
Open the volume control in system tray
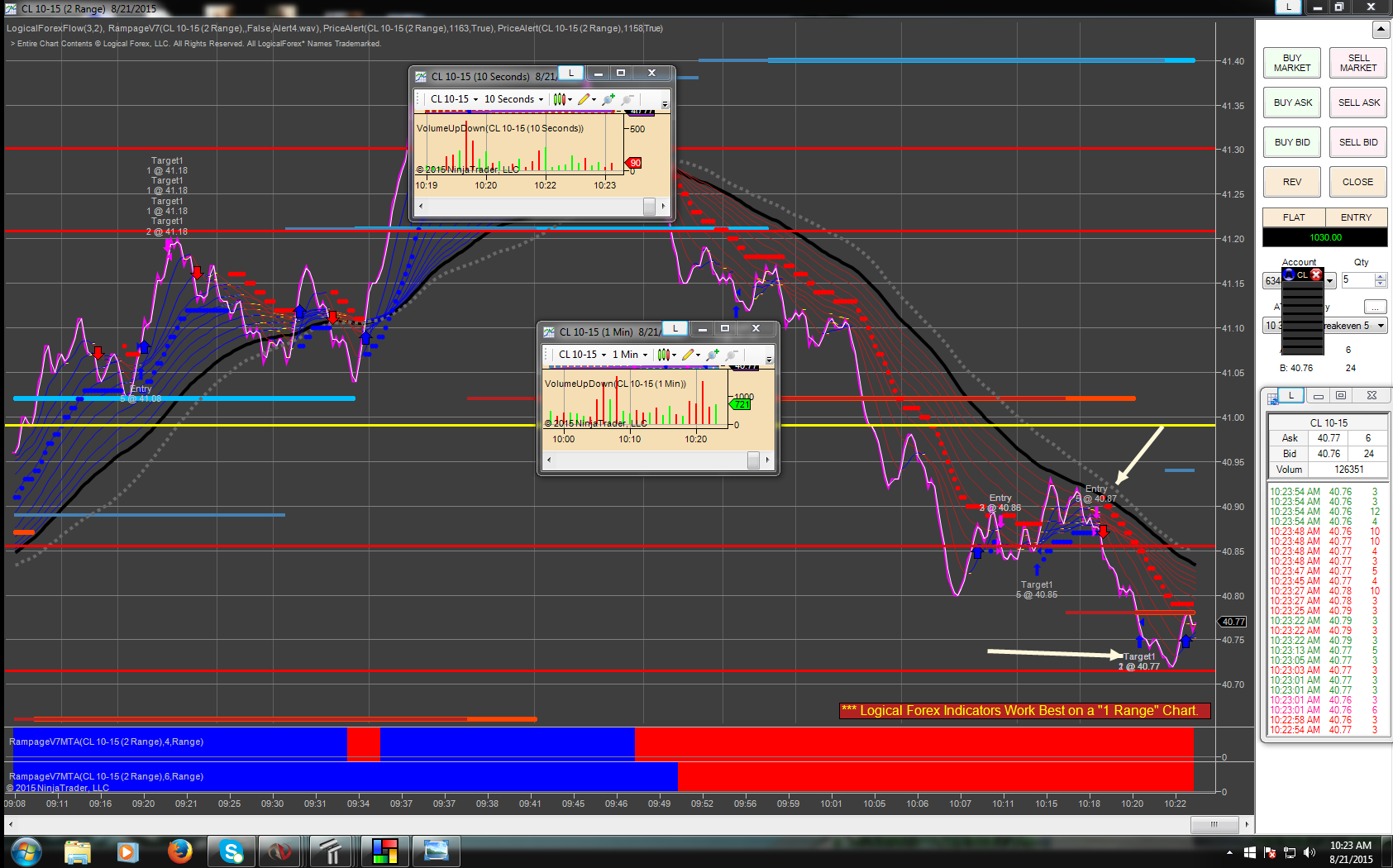coord(1309,852)
